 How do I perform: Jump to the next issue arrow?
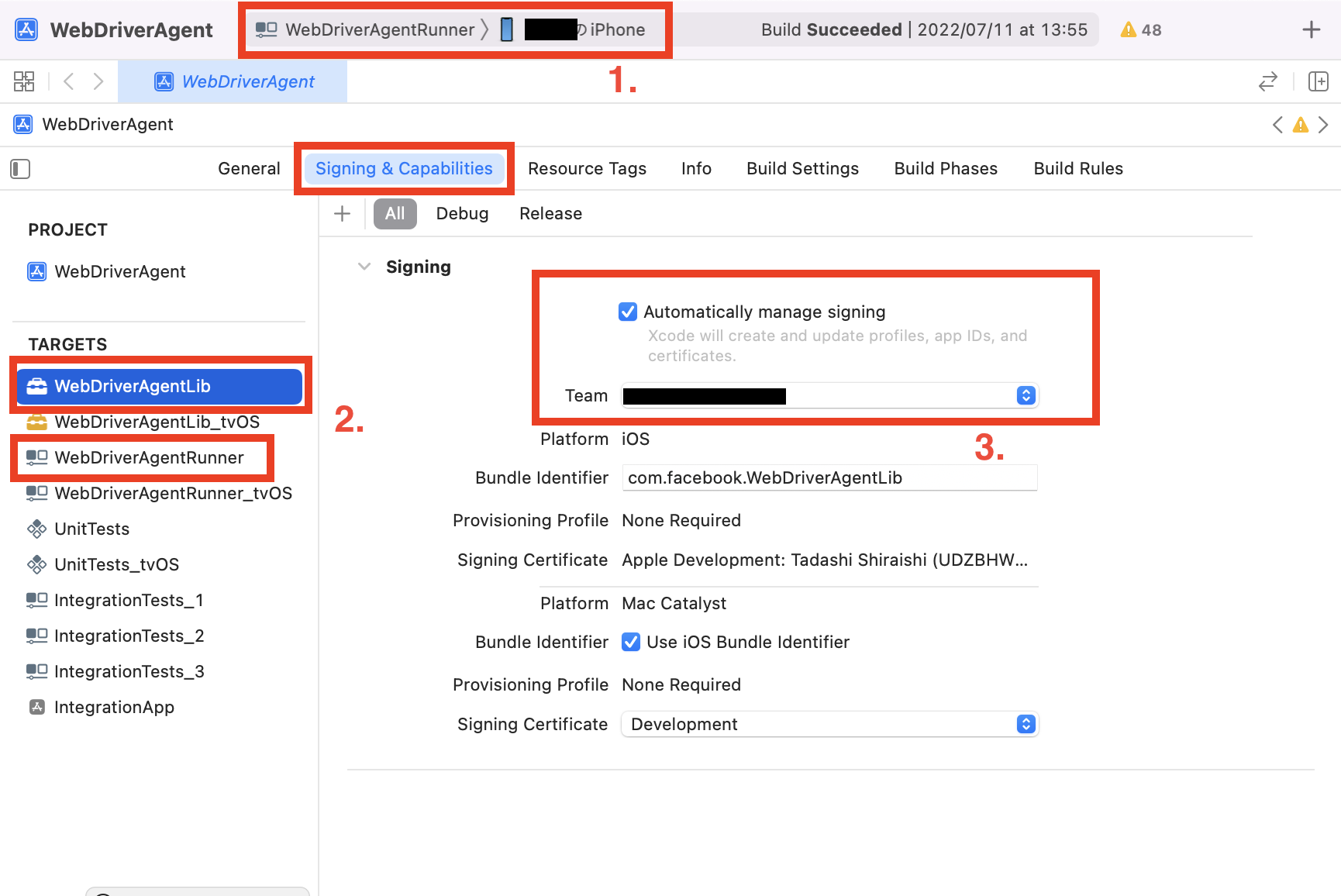point(1323,125)
